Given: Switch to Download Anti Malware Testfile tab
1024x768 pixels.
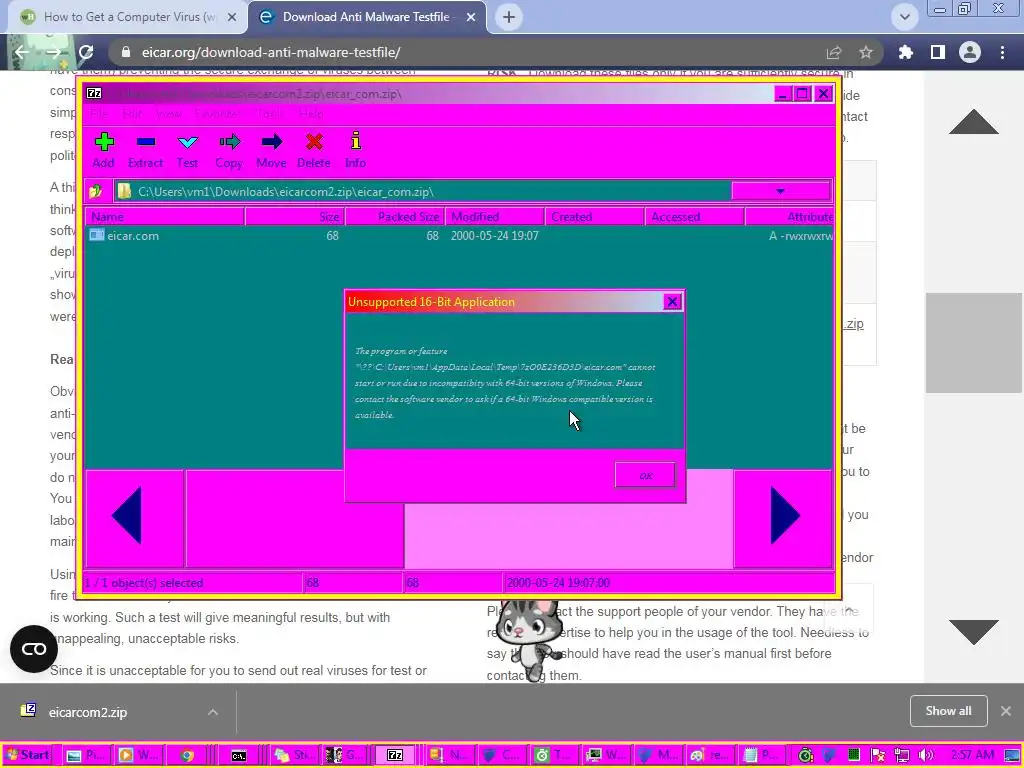Looking at the screenshot, I should point(367,17).
